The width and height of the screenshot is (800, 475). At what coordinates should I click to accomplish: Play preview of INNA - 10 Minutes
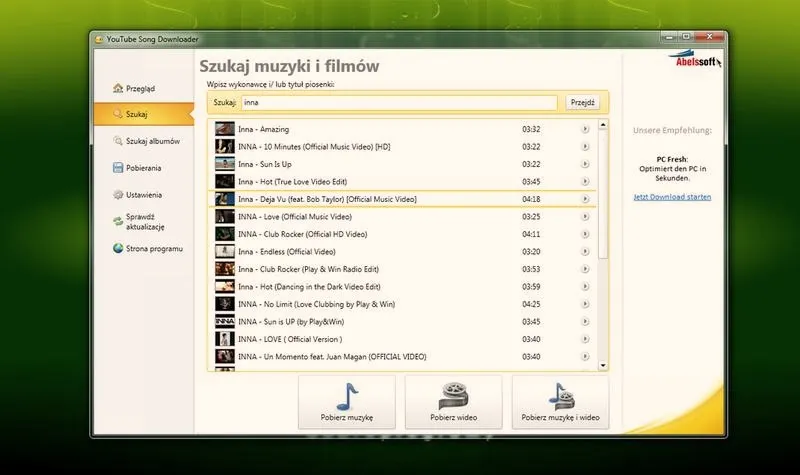(x=585, y=146)
